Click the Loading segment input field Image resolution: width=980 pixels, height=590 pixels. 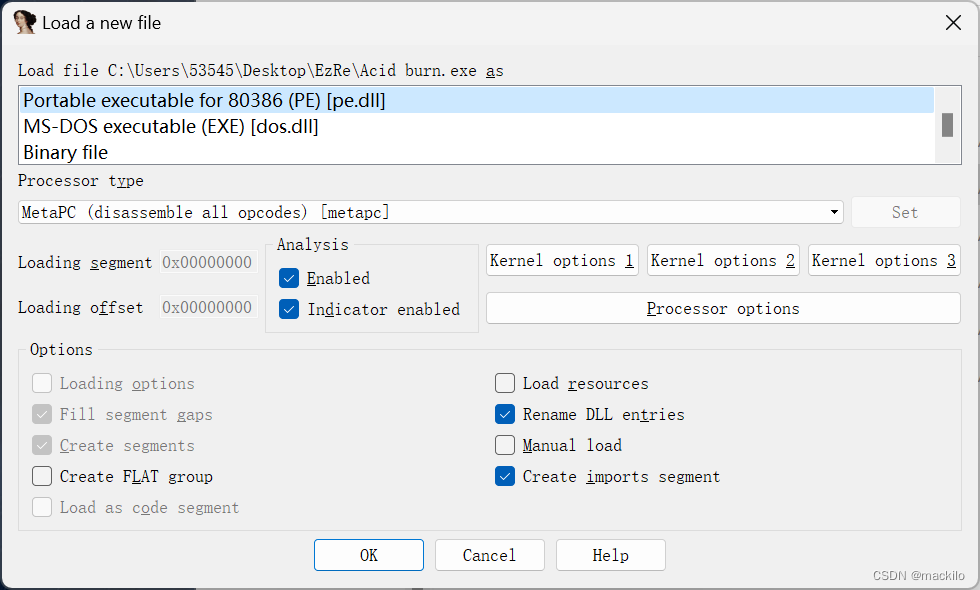tap(209, 262)
